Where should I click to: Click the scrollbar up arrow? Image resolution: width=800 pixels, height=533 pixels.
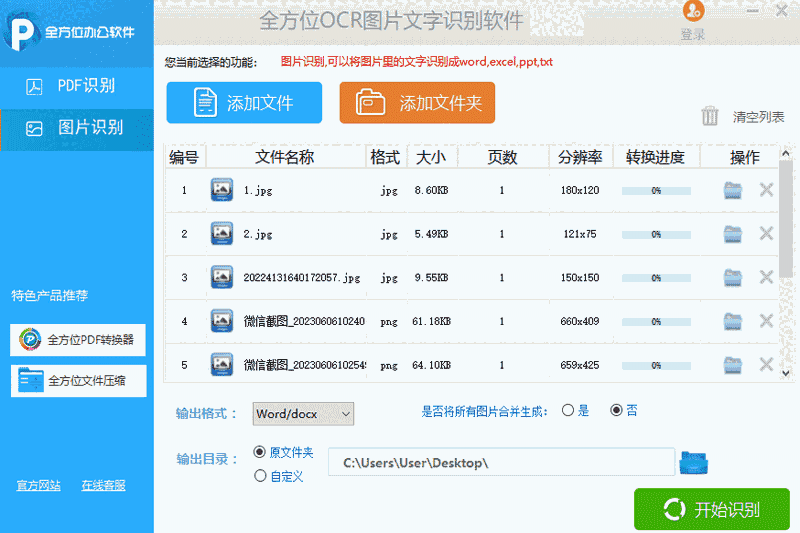pyautogui.click(x=786, y=153)
